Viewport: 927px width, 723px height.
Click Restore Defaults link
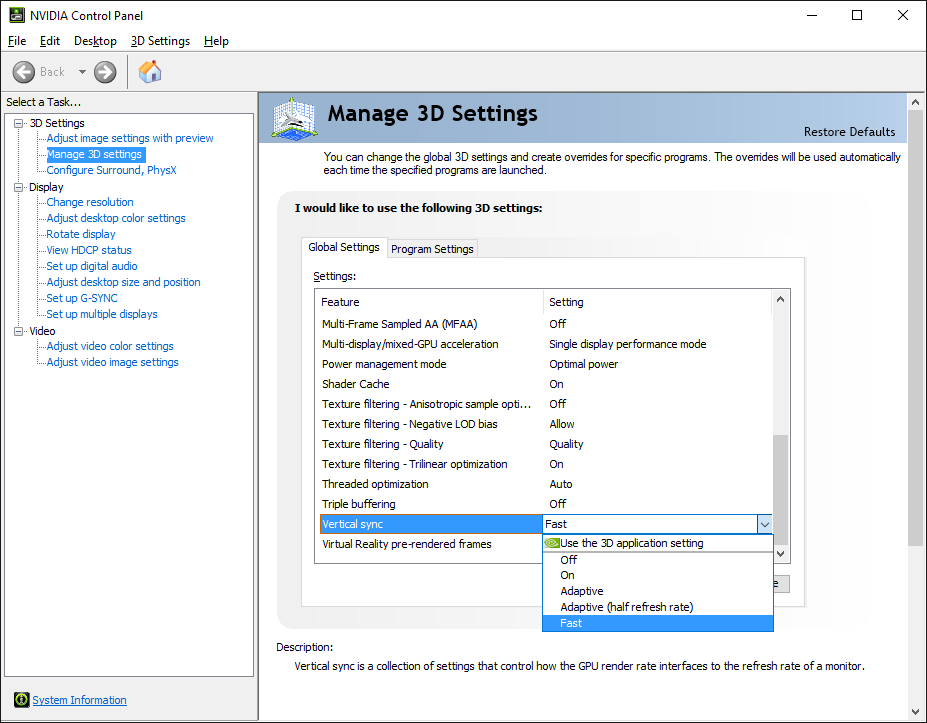point(849,132)
